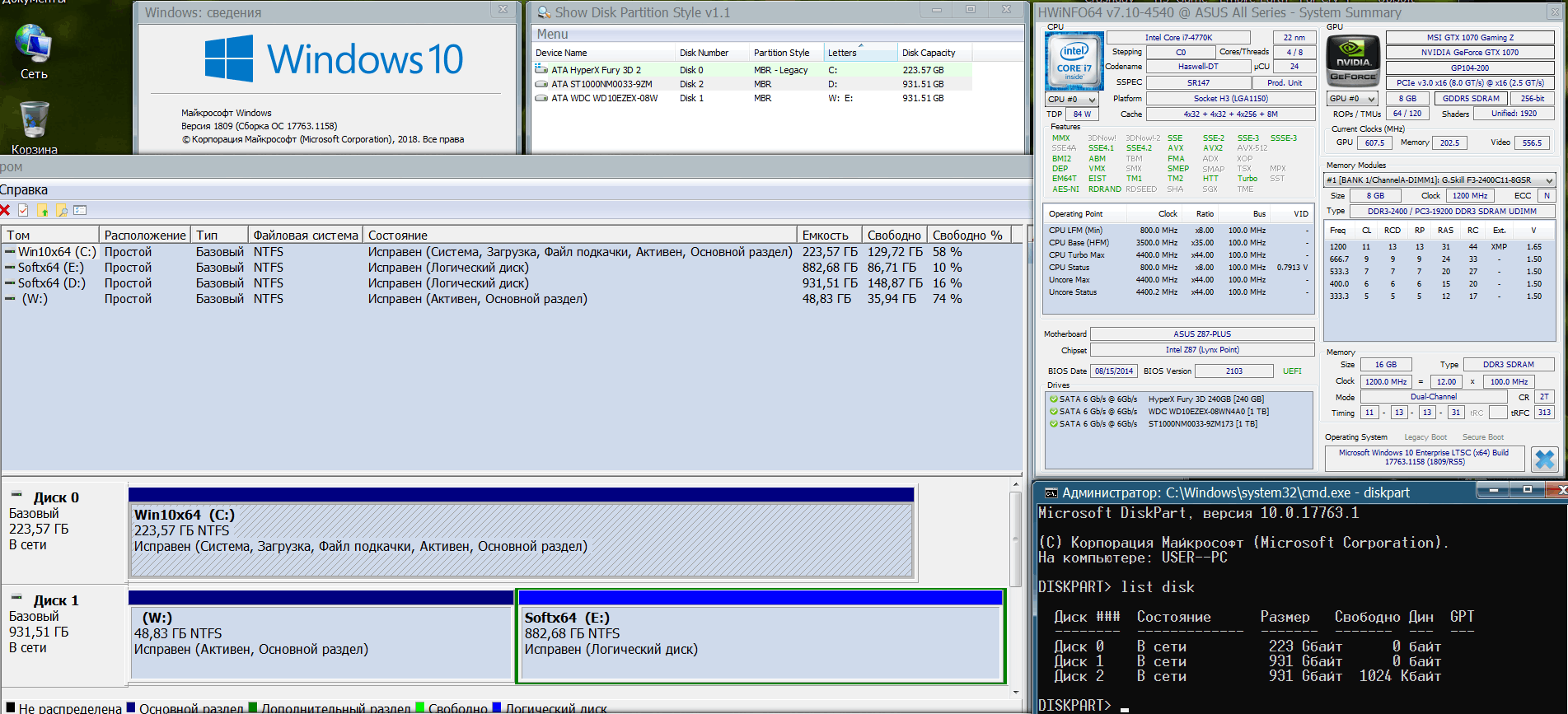Click the disk icon of ATA ST1000NM0033-9ZM
Viewport: 1568px width, 714px height.
click(x=541, y=84)
